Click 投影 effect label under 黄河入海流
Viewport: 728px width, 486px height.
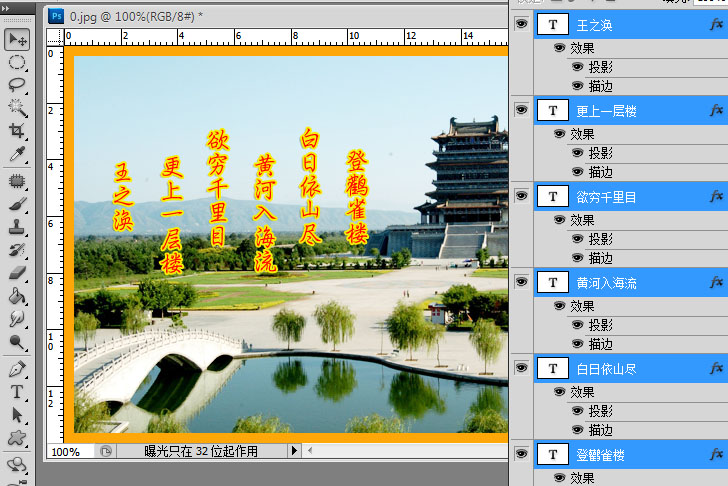pos(601,325)
